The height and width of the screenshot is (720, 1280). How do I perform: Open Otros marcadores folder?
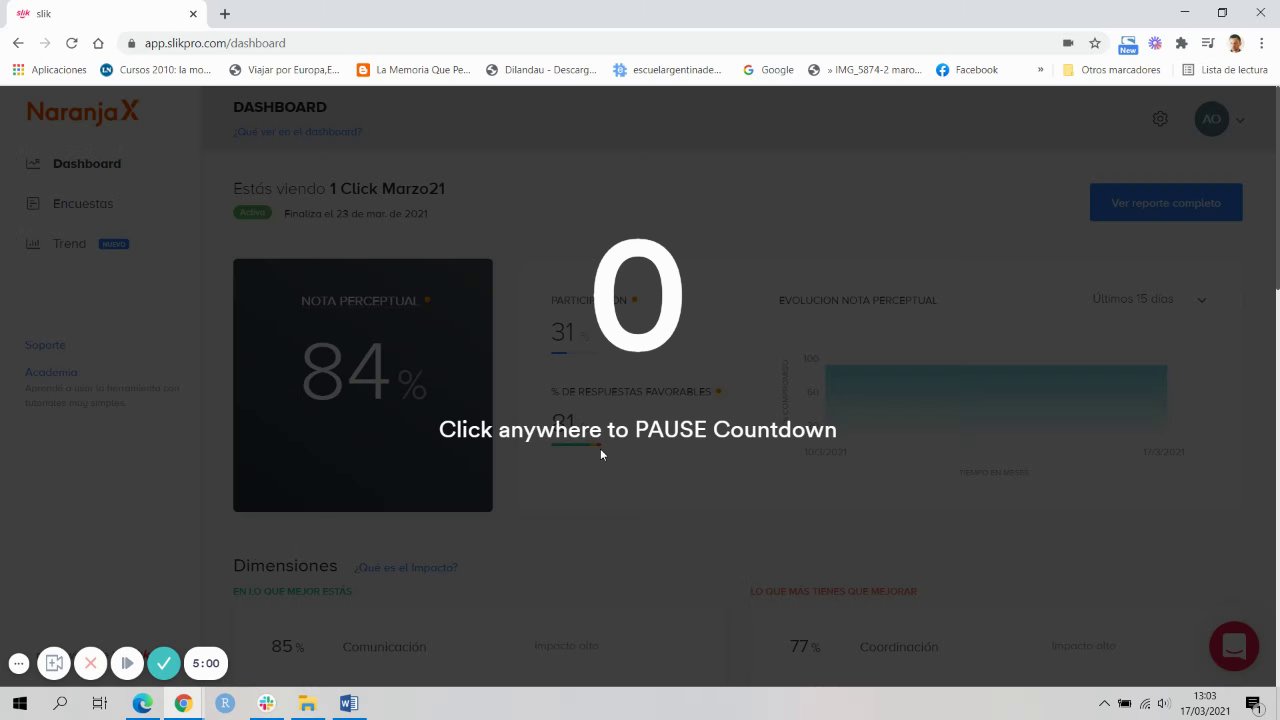click(x=1111, y=70)
